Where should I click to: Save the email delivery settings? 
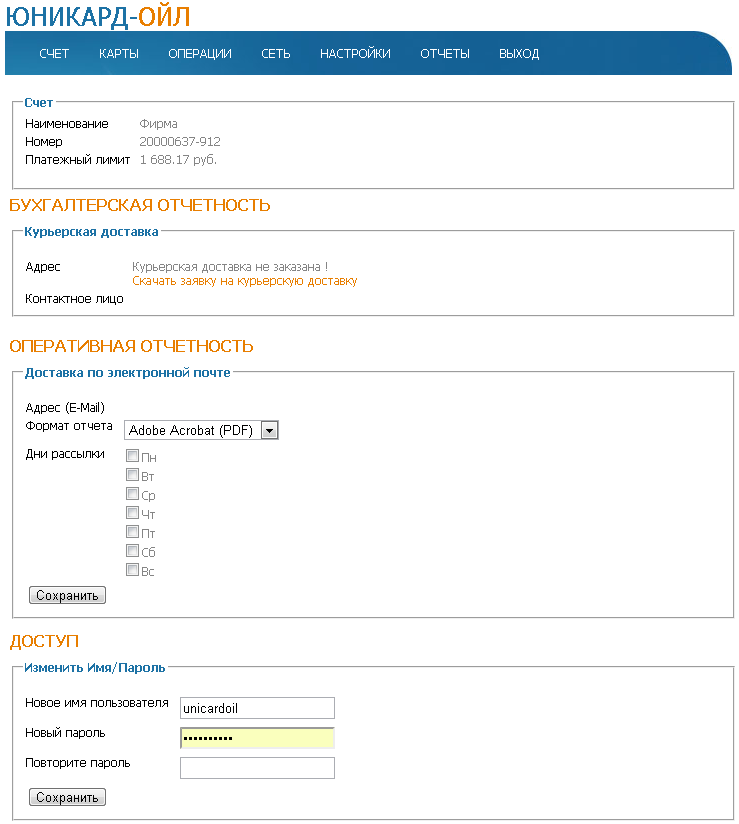tap(67, 595)
